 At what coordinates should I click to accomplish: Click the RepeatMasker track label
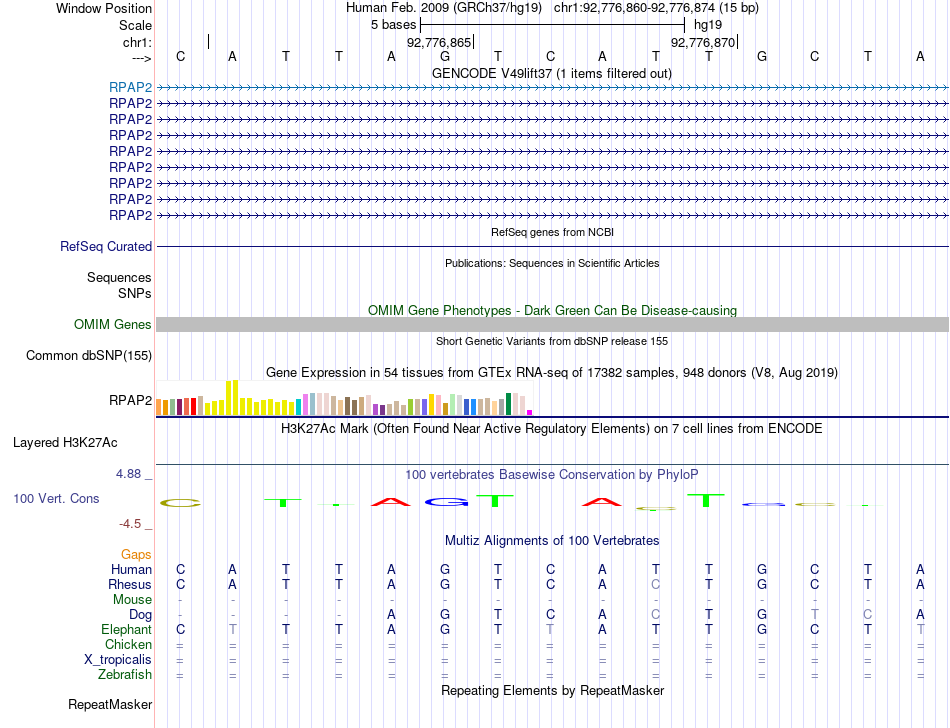tap(110, 704)
